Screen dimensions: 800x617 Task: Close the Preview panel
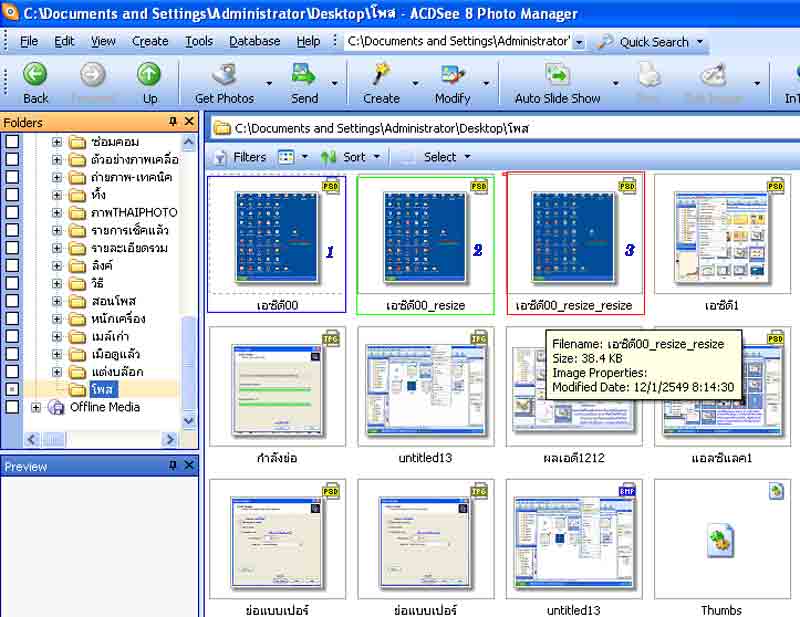pos(189,465)
